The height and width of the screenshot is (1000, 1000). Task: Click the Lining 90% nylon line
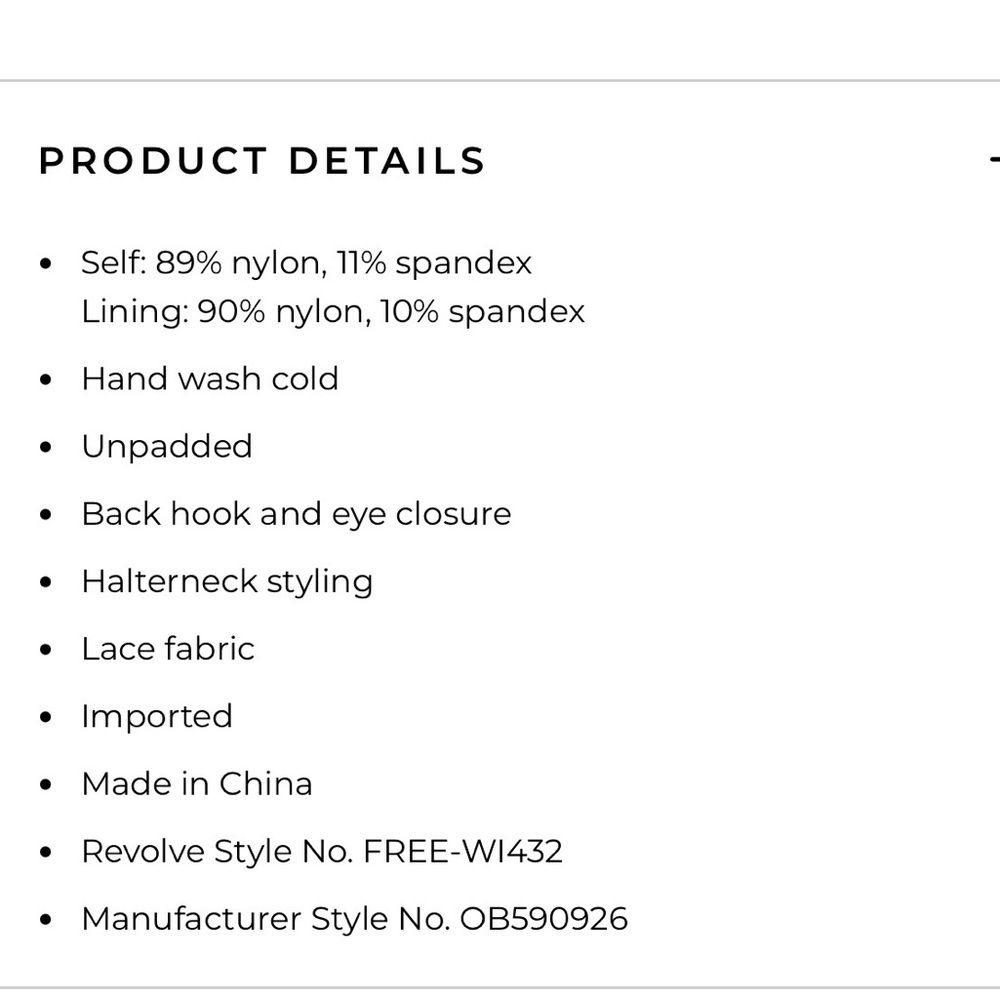pos(333,311)
